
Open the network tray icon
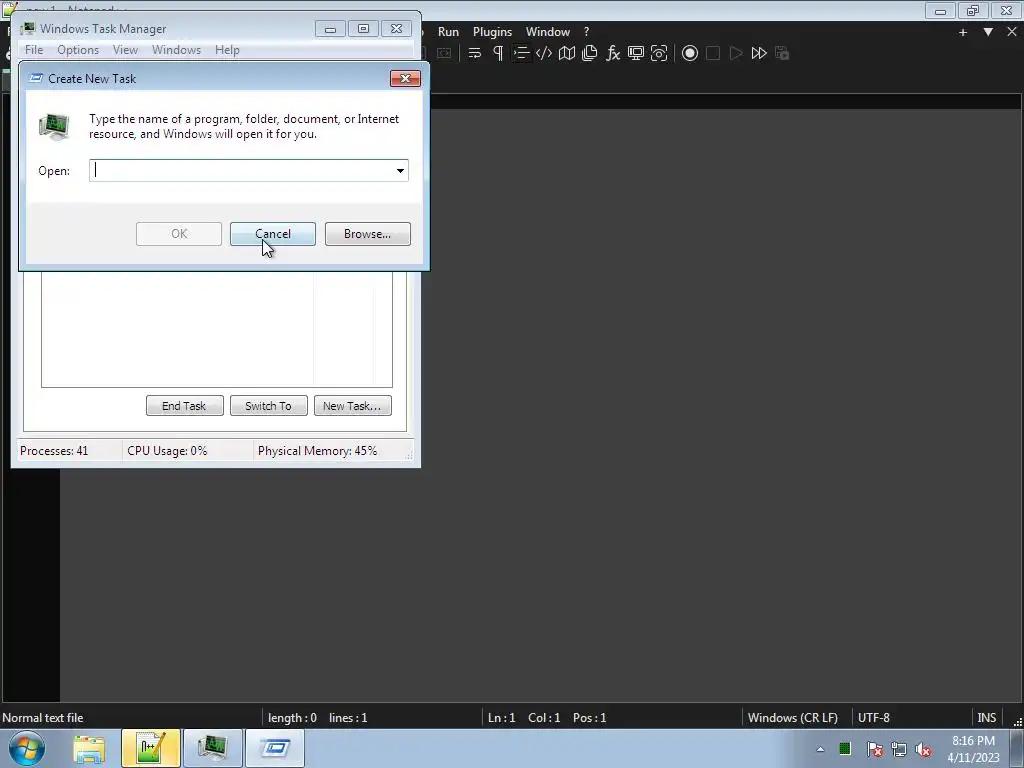pyautogui.click(x=899, y=749)
